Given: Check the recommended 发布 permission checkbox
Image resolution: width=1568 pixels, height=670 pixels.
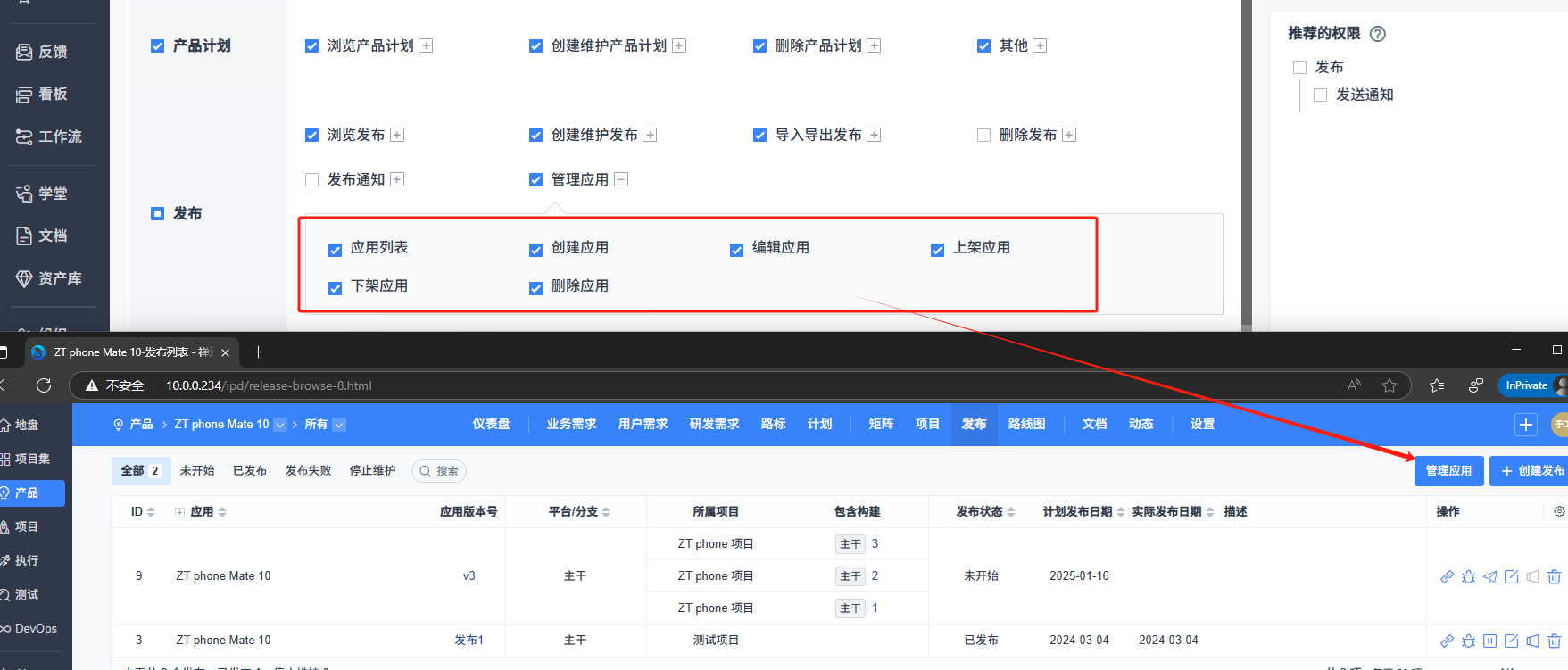Looking at the screenshot, I should click(1300, 67).
